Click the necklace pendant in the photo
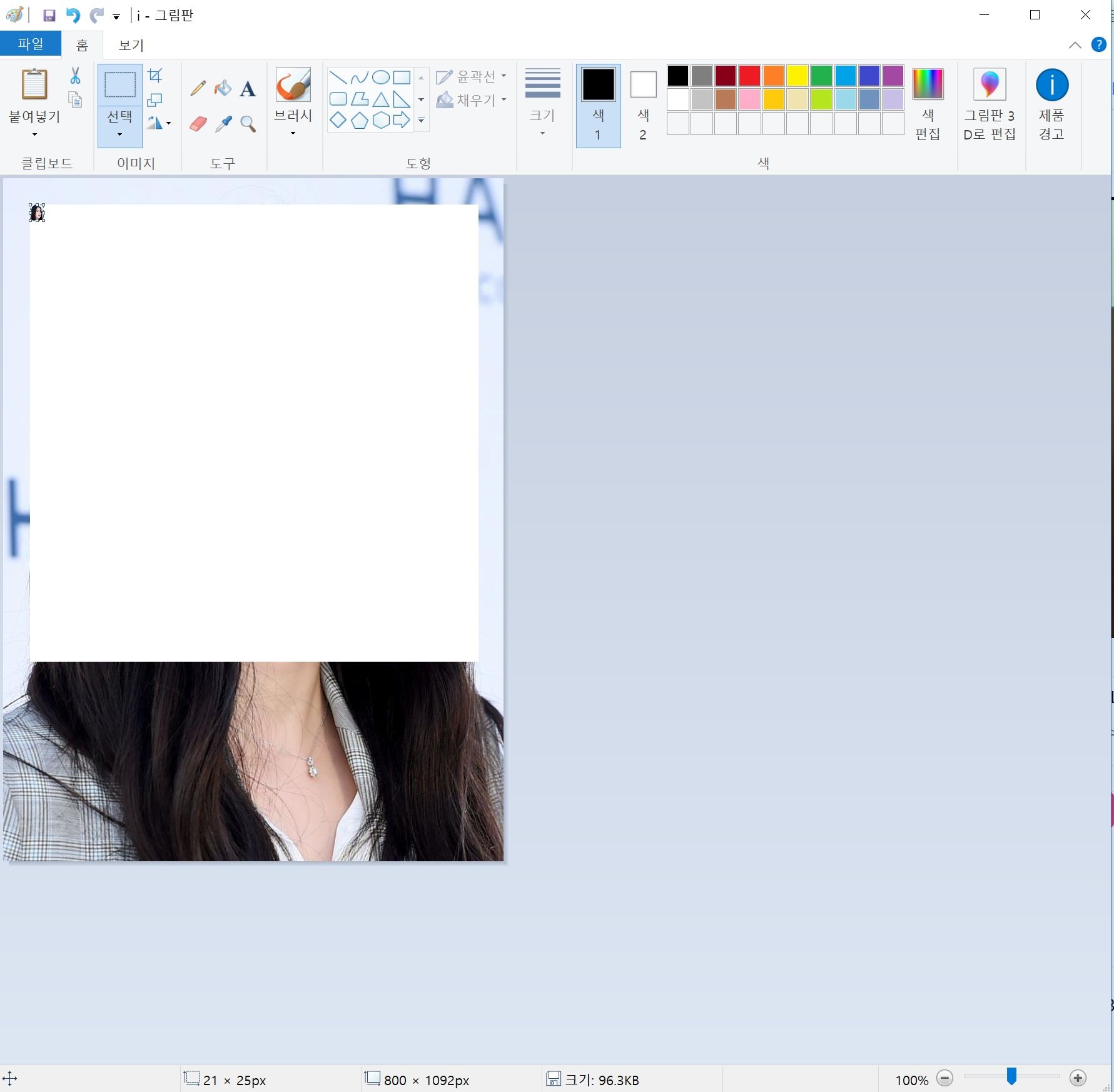 [x=312, y=767]
